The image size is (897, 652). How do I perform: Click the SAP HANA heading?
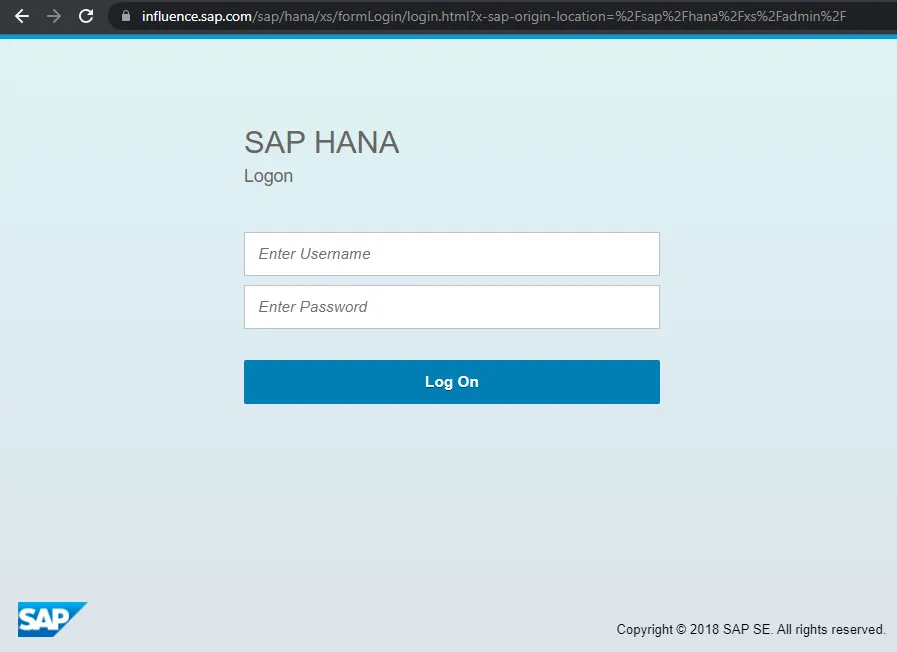coord(321,143)
